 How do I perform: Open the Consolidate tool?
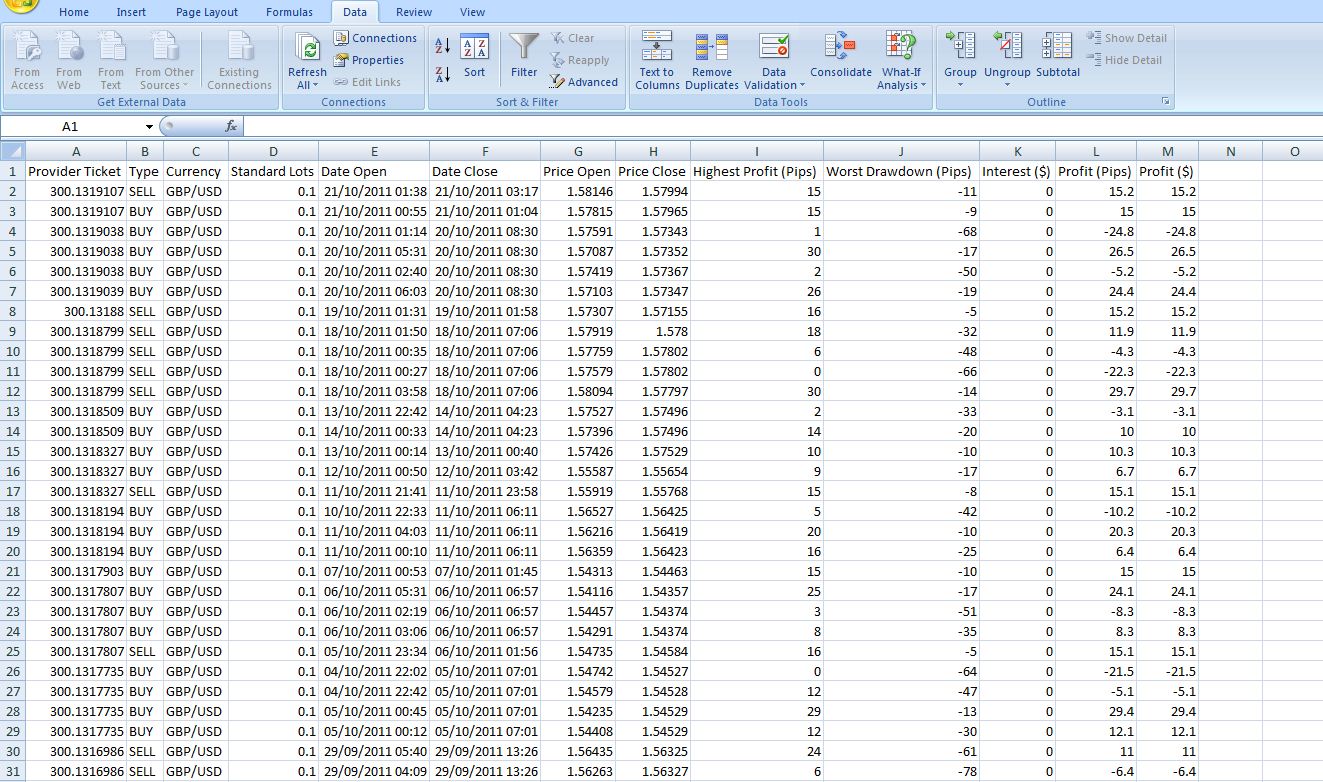click(841, 56)
